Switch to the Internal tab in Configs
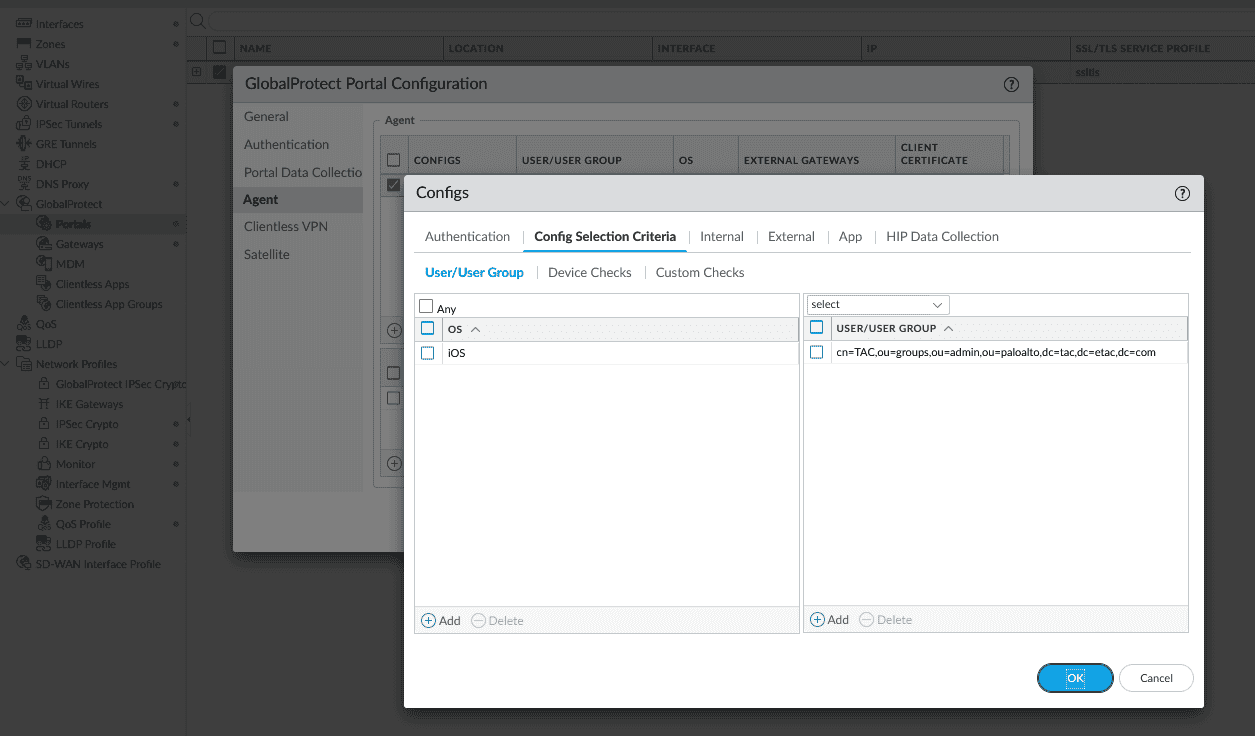Image resolution: width=1255 pixels, height=736 pixels. coord(721,236)
